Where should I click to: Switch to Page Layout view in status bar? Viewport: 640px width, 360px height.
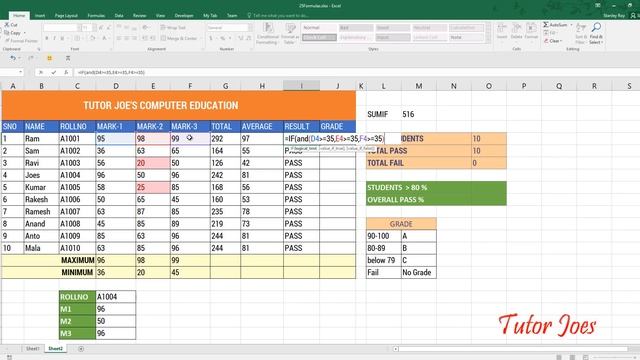tap(572, 357)
